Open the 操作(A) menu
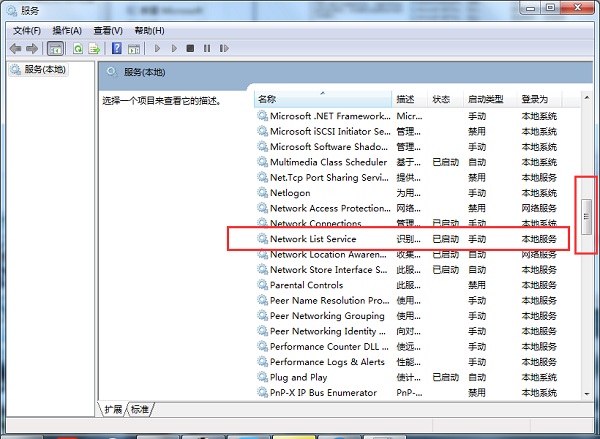 (67, 30)
